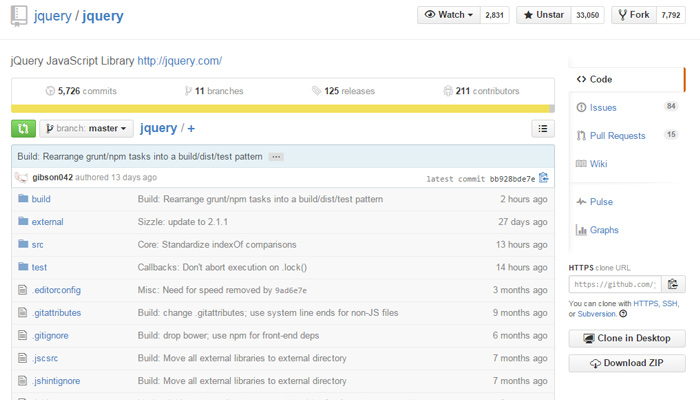Click the Clone in Desktop button
Viewport: 700px width, 400px height.
(627, 338)
